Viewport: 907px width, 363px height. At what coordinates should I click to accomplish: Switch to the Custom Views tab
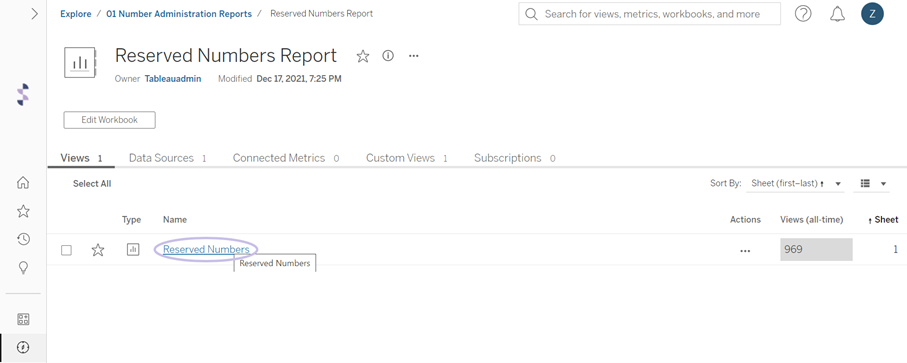pos(407,158)
